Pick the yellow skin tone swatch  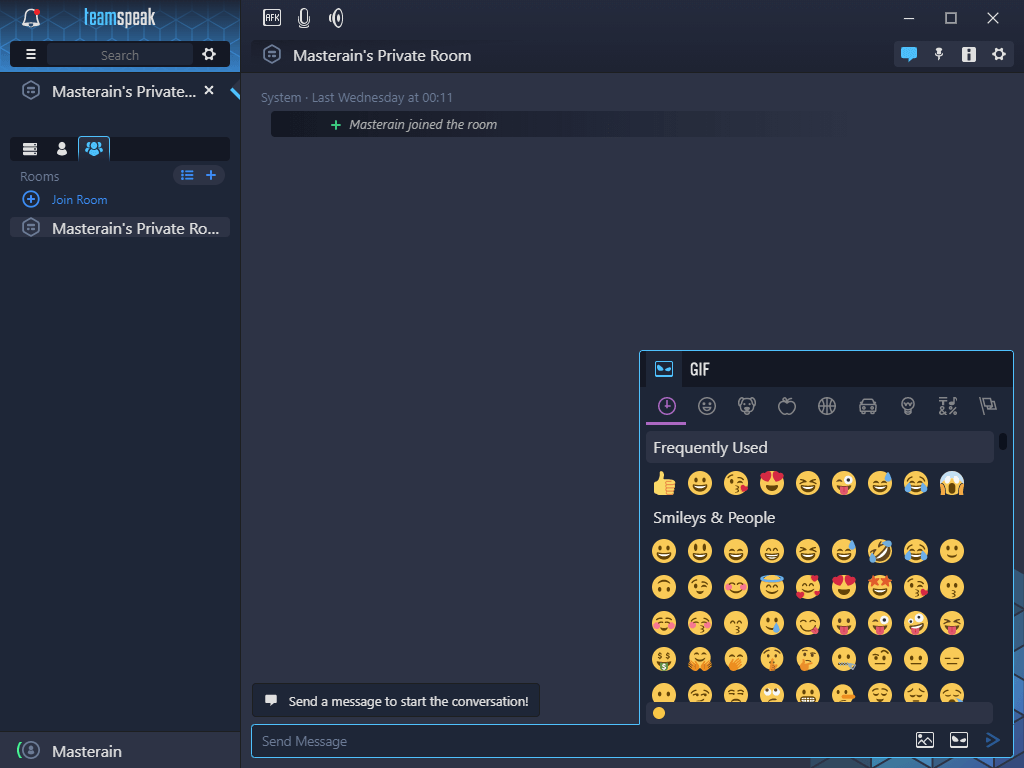[x=659, y=713]
